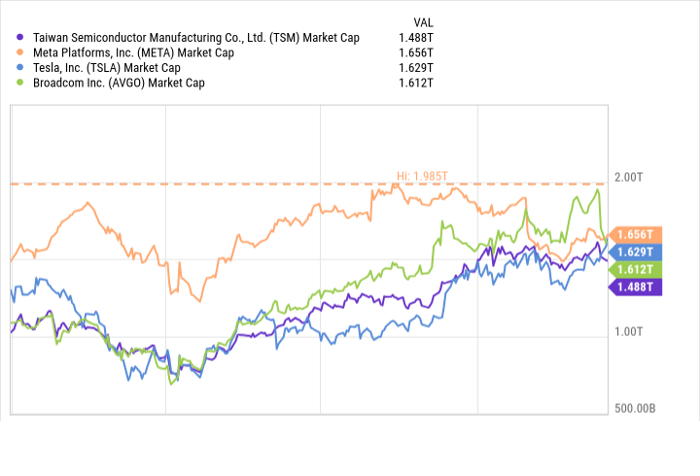This screenshot has width=700, height=476.
Task: Click the 1.629T value in the legend table
Action: [x=416, y=67]
